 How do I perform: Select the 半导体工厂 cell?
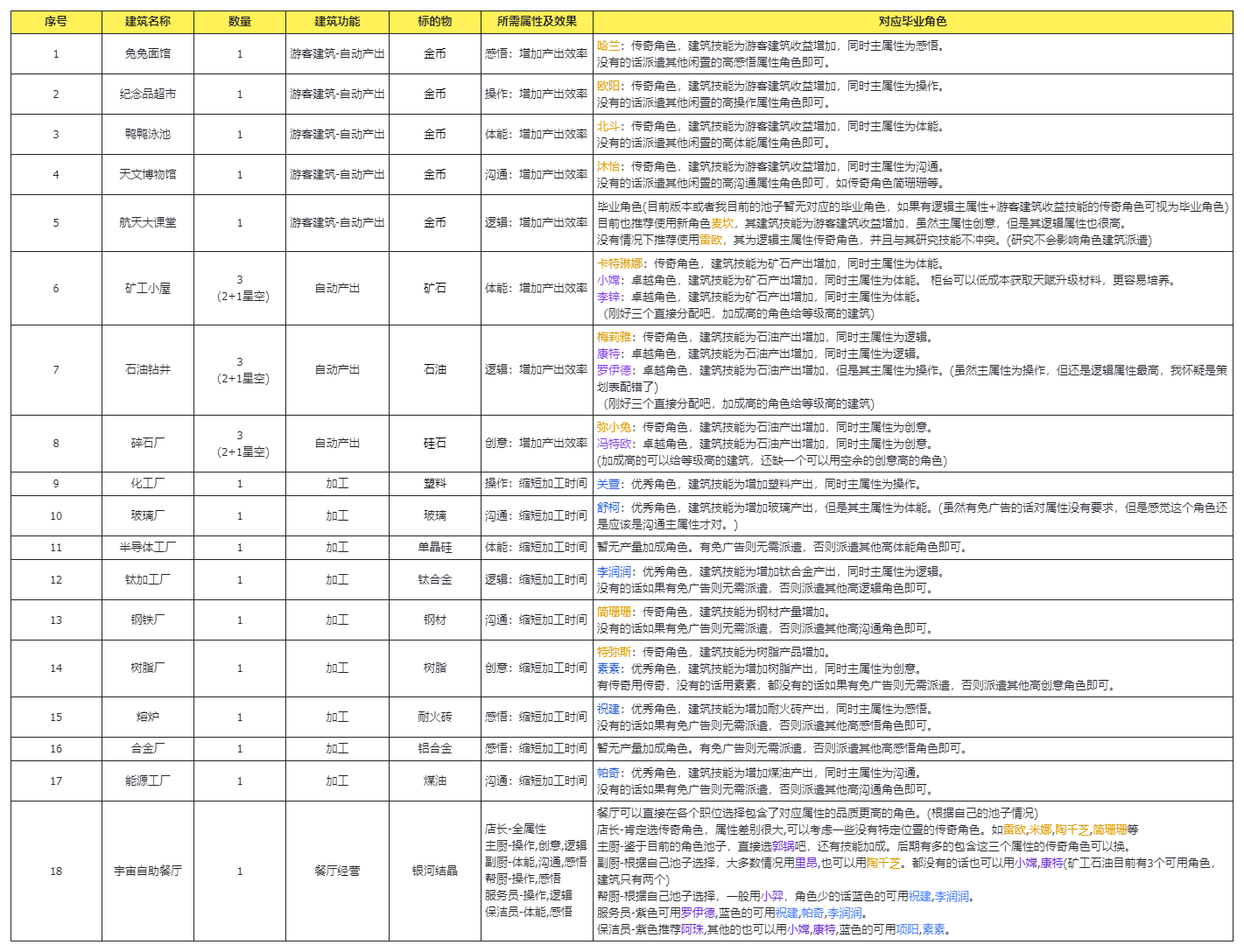tap(148, 548)
